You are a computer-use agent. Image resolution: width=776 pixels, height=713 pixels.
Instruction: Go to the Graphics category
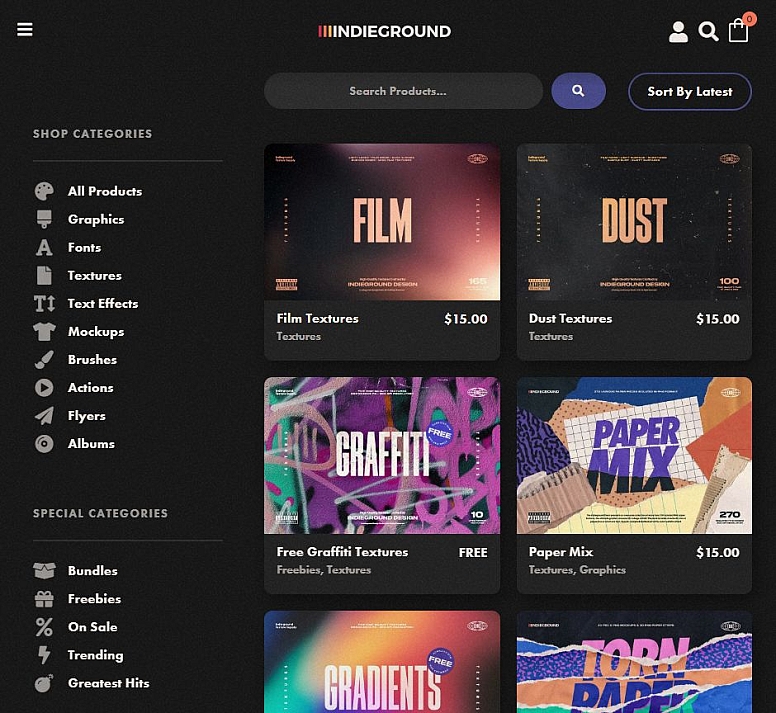[96, 220]
